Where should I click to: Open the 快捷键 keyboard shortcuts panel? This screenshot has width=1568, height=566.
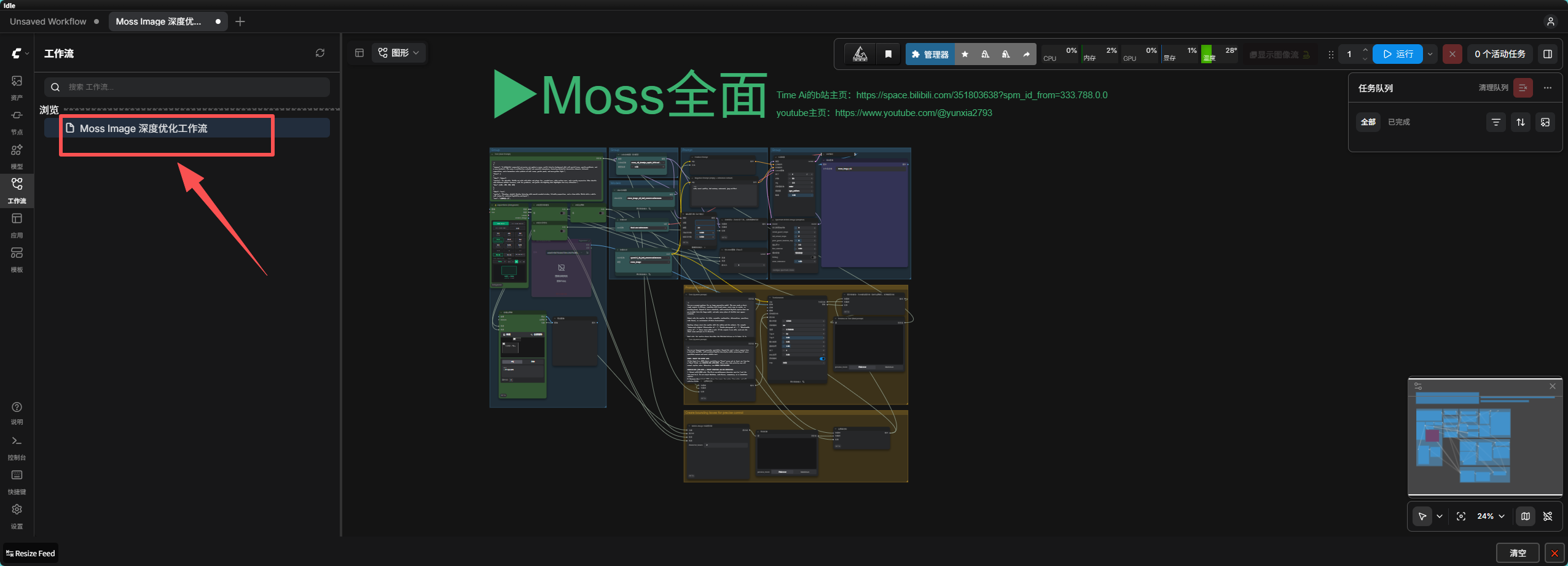(x=17, y=482)
